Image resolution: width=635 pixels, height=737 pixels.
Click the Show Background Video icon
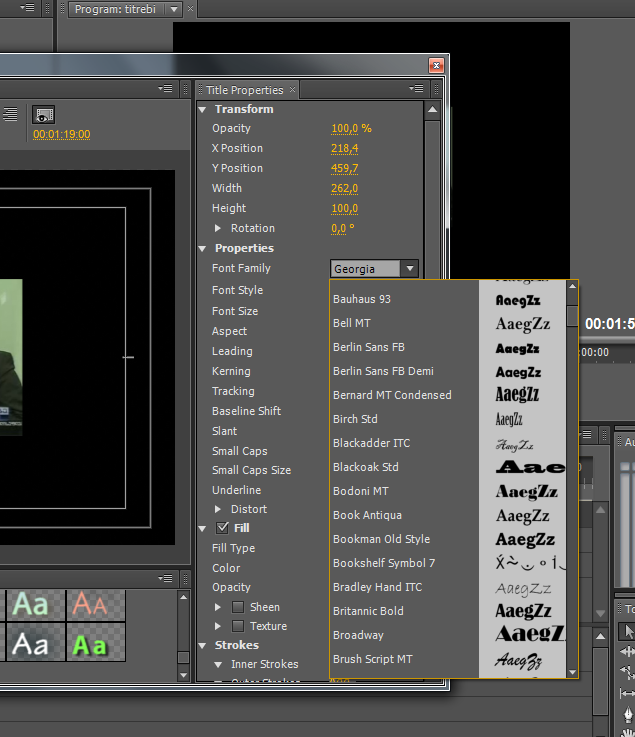[x=44, y=115]
